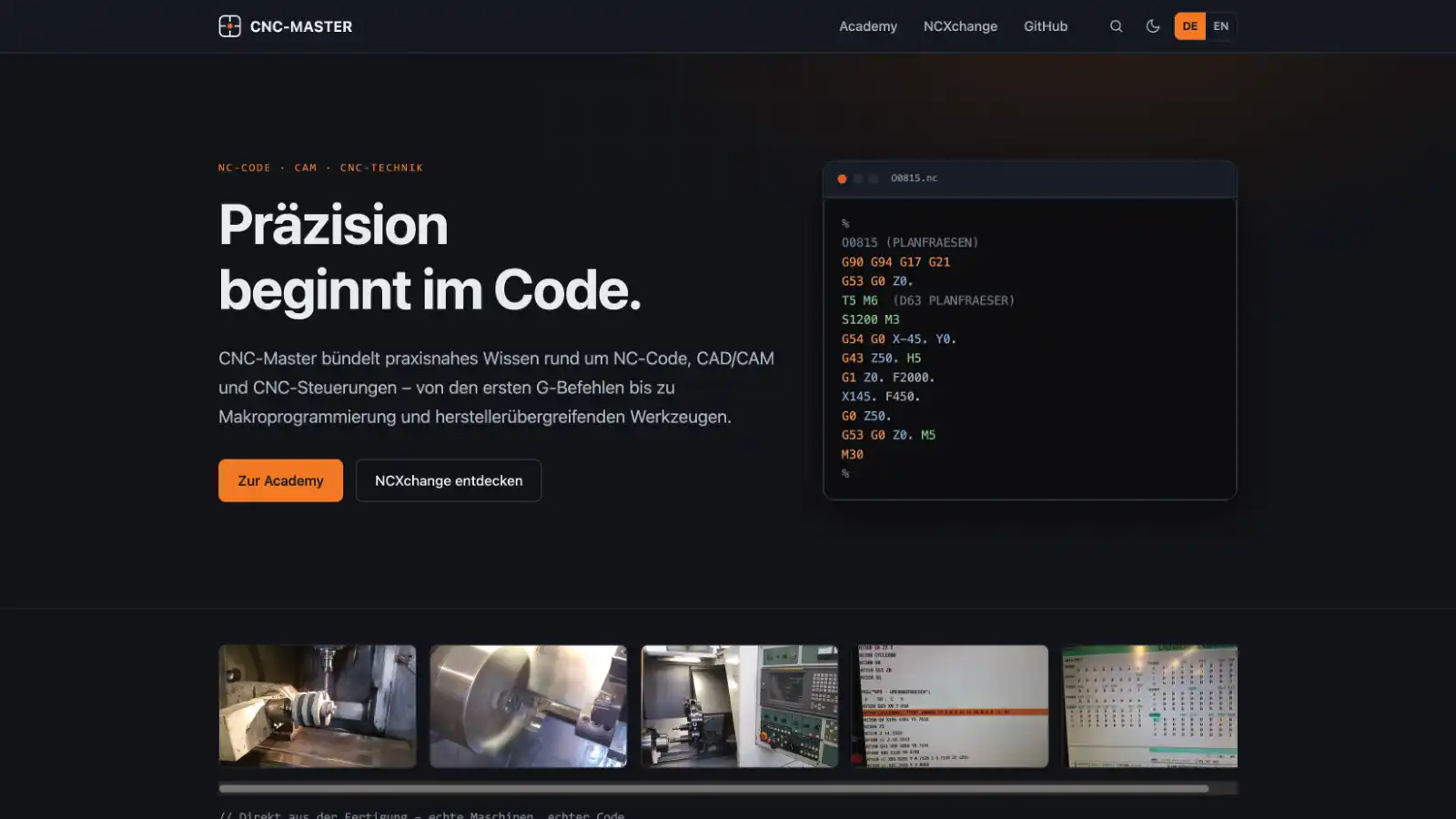Image resolution: width=1456 pixels, height=819 pixels.
Task: Open NC code screen with orange highlight
Action: tap(950, 706)
